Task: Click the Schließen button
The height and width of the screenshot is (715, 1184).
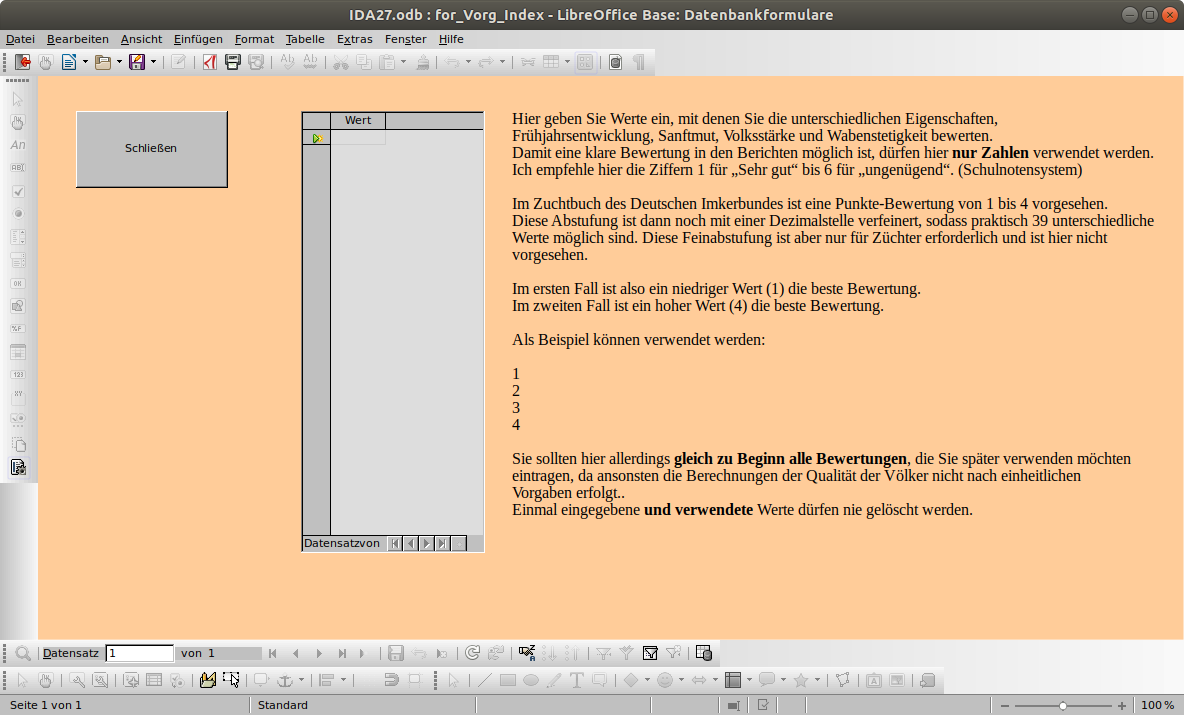Action: (x=152, y=149)
